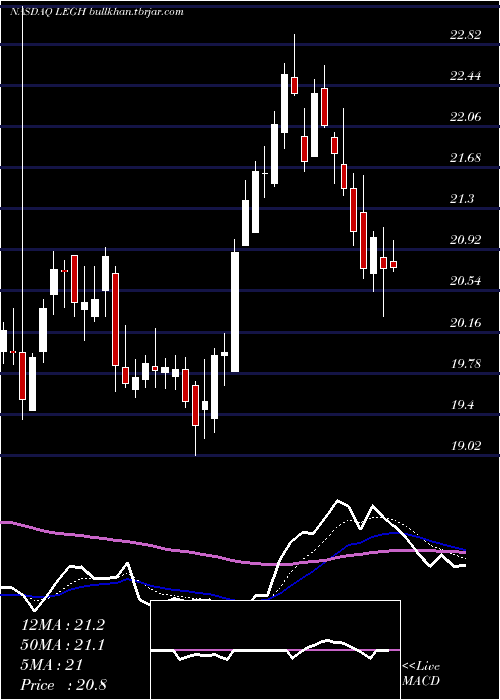Click the 20.92 price level label
The width and height of the screenshot is (500, 700).
pos(466,240)
